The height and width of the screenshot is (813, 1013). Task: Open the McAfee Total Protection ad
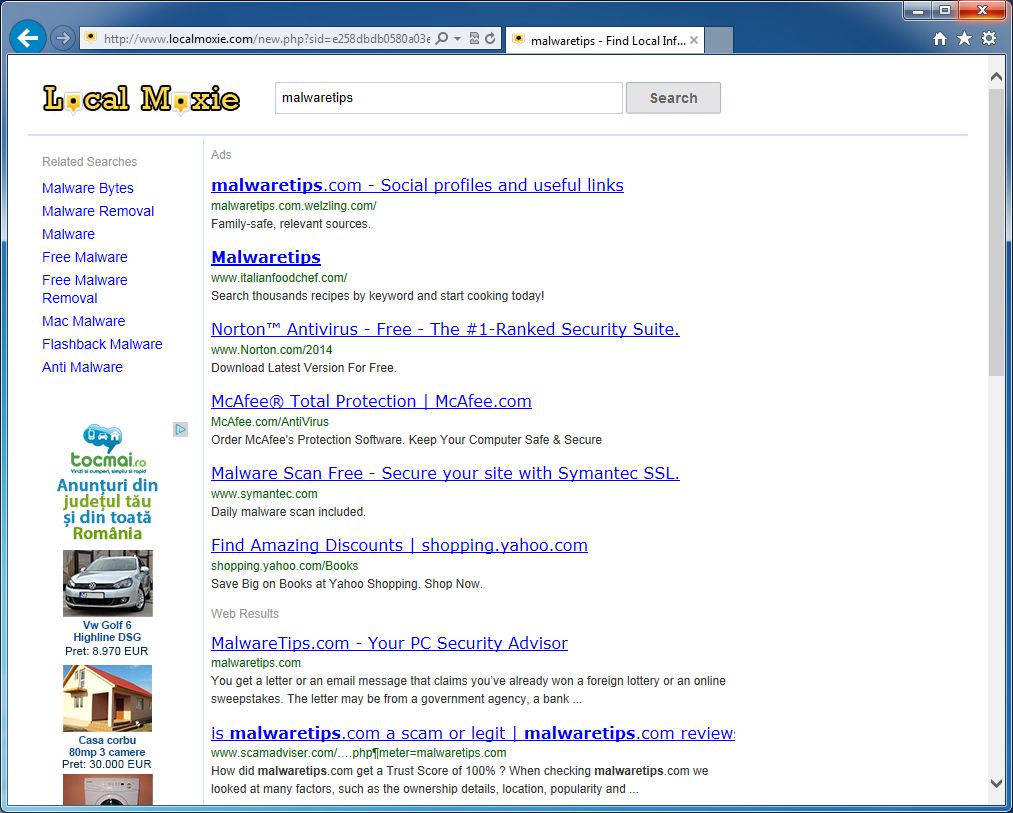371,401
